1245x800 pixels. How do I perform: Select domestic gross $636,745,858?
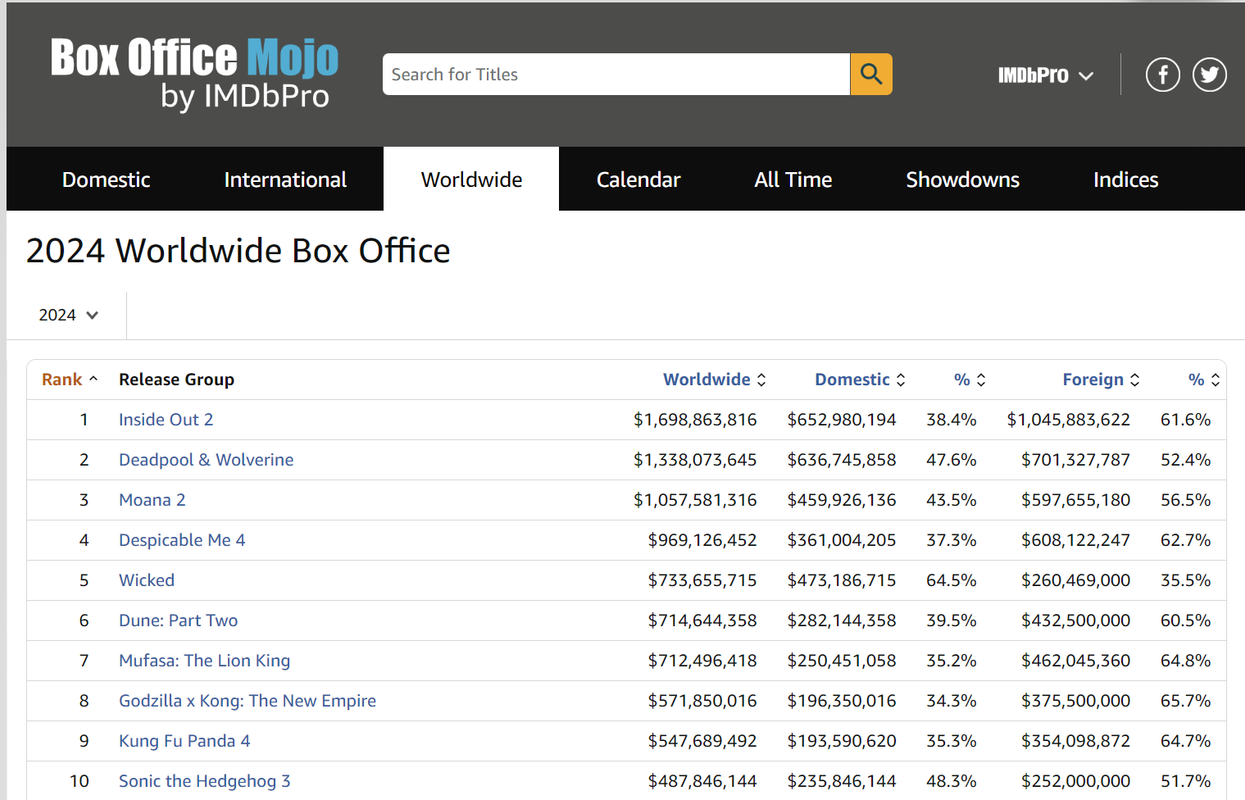click(x=842, y=460)
